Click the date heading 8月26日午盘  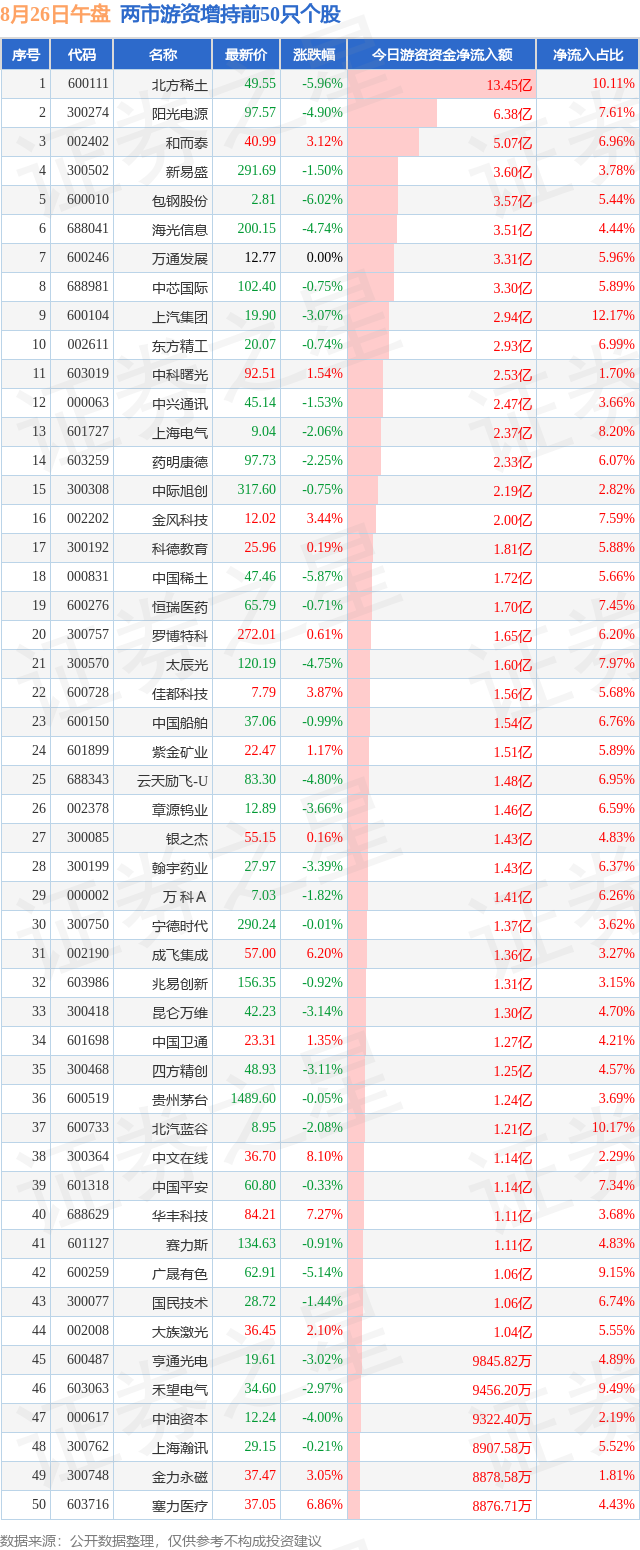(55, 15)
